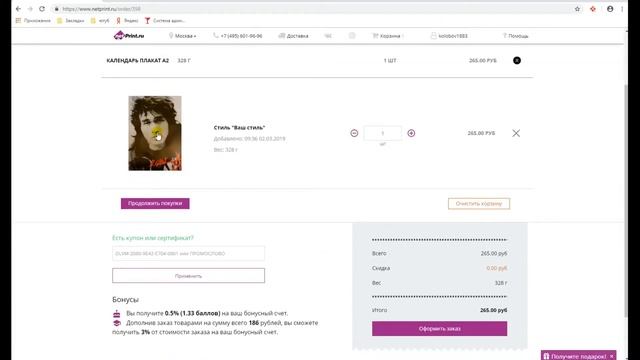The width and height of the screenshot is (640, 360).
Task: Click the browser forward arrow
Action: tap(30, 9)
